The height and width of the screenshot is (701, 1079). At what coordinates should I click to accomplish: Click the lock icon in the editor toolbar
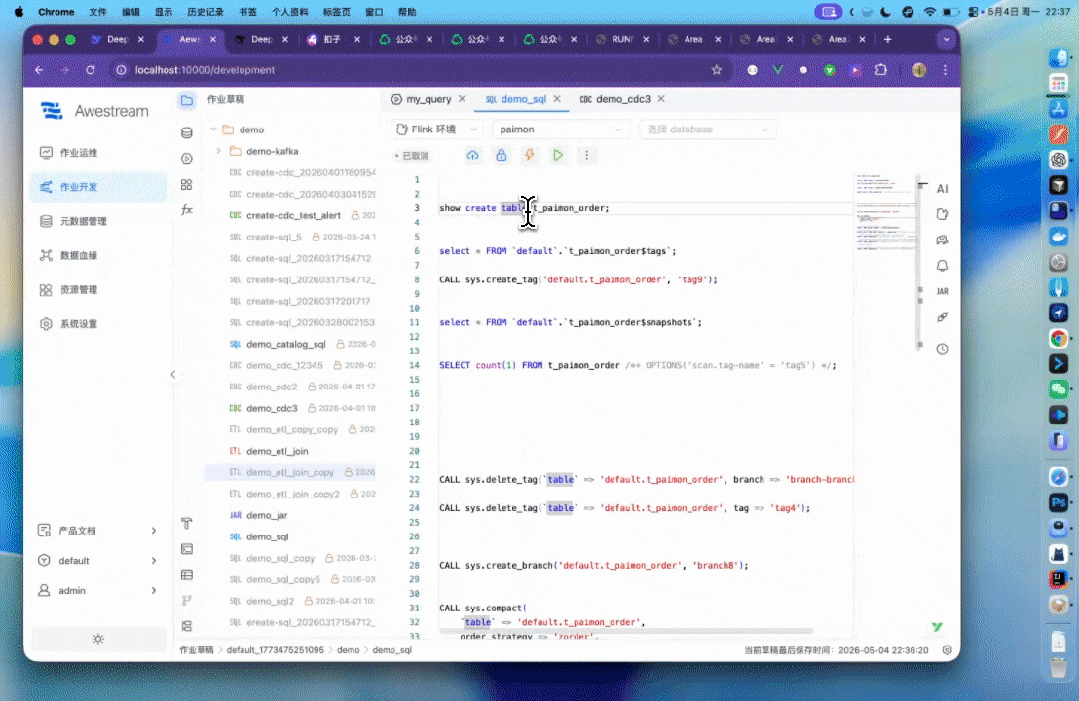coord(501,155)
